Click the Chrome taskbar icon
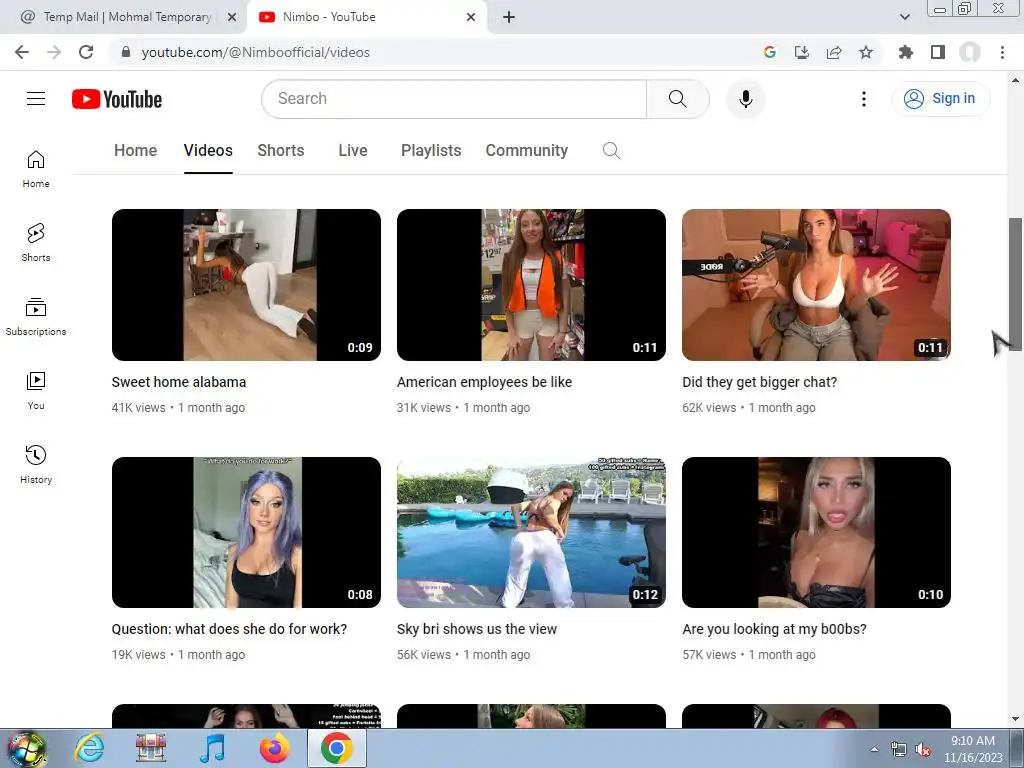Screen dimensions: 1024x768 coord(336,748)
